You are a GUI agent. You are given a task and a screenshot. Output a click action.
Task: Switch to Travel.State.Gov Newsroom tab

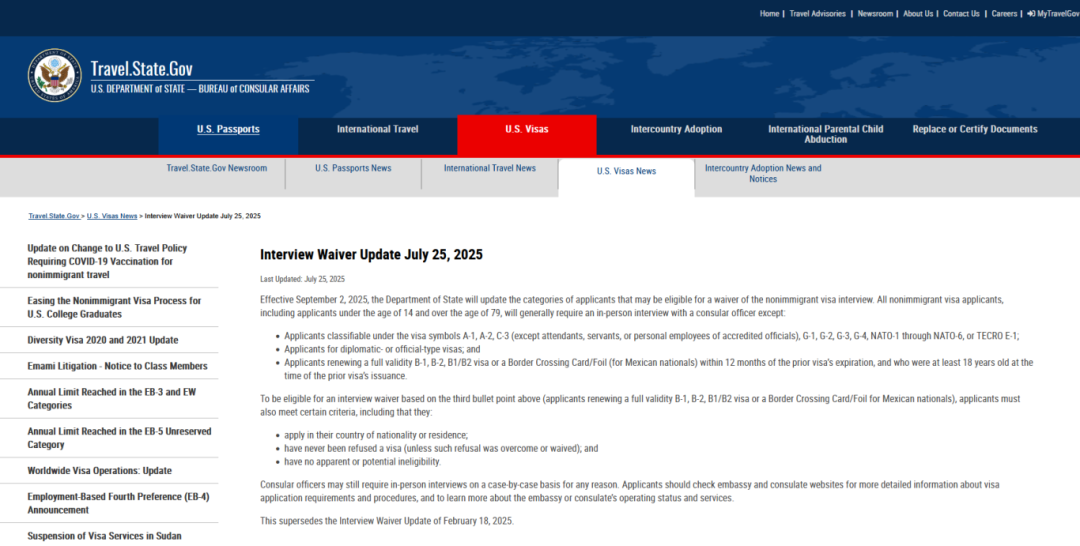tap(217, 168)
